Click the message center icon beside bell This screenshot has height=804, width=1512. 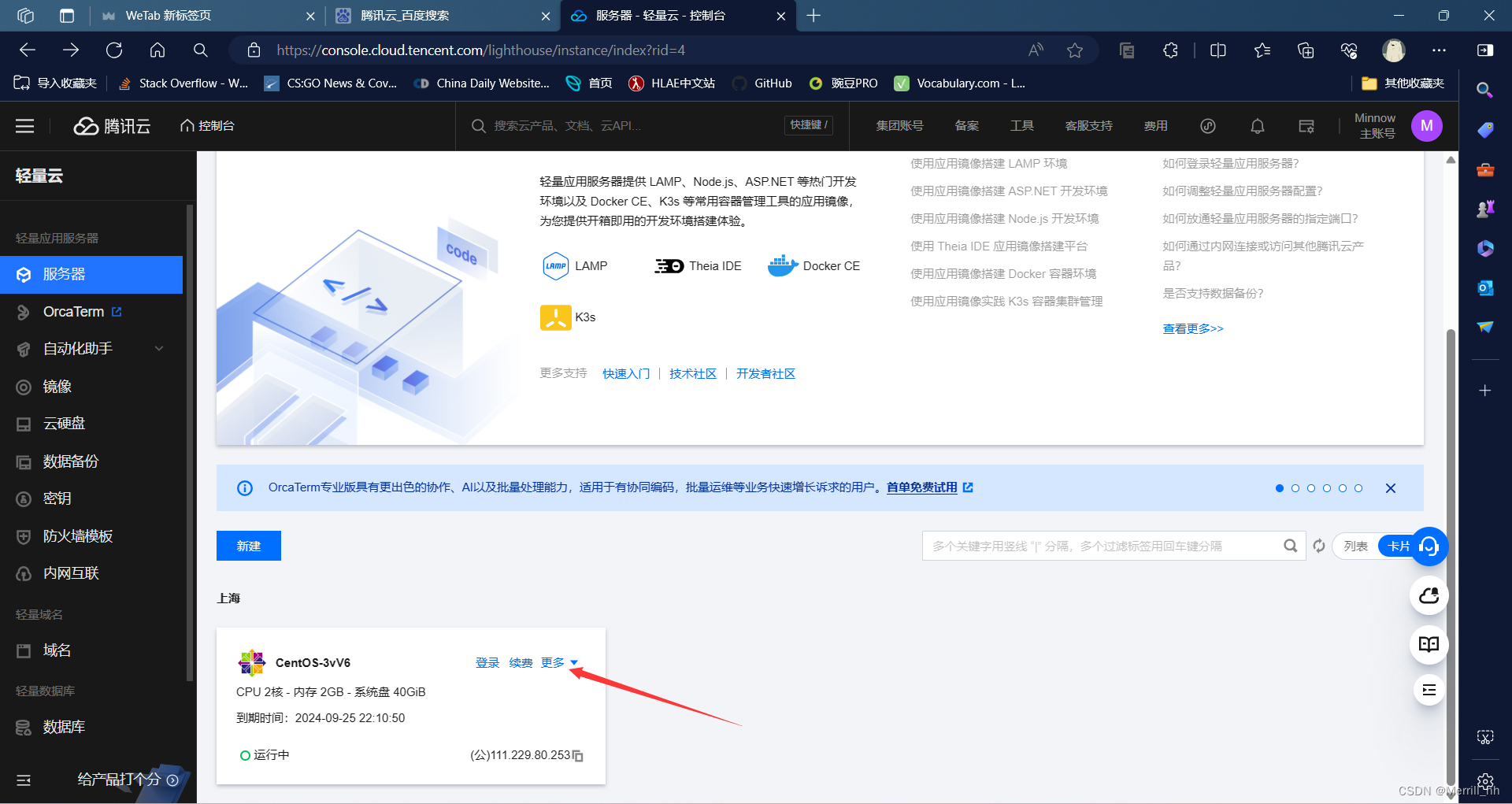pyautogui.click(x=1306, y=126)
